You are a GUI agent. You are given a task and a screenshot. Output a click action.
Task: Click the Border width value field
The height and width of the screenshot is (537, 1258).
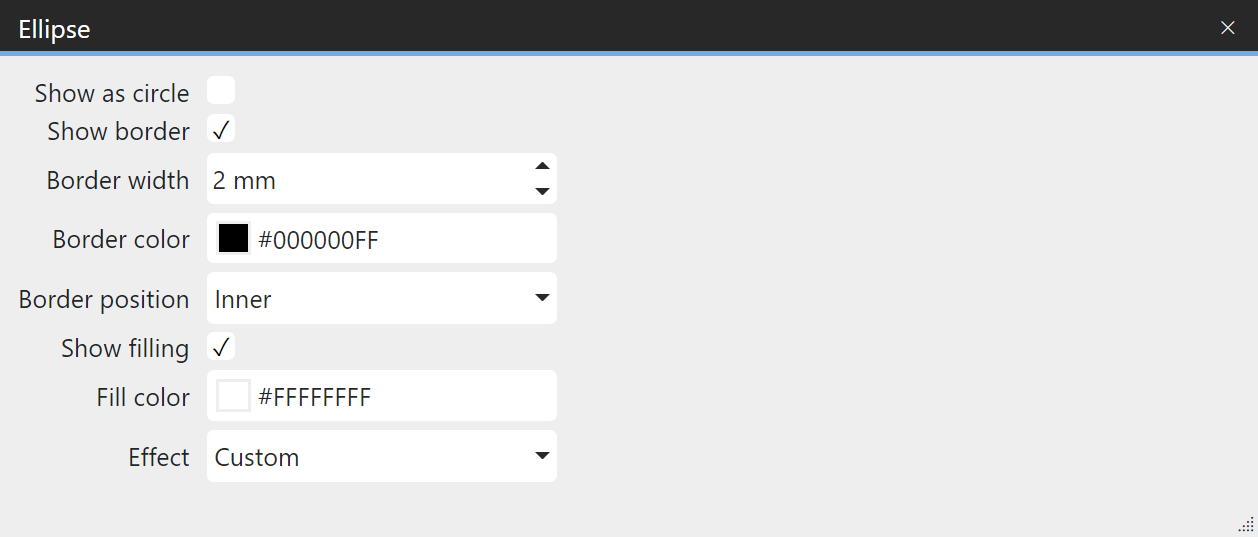(x=360, y=180)
